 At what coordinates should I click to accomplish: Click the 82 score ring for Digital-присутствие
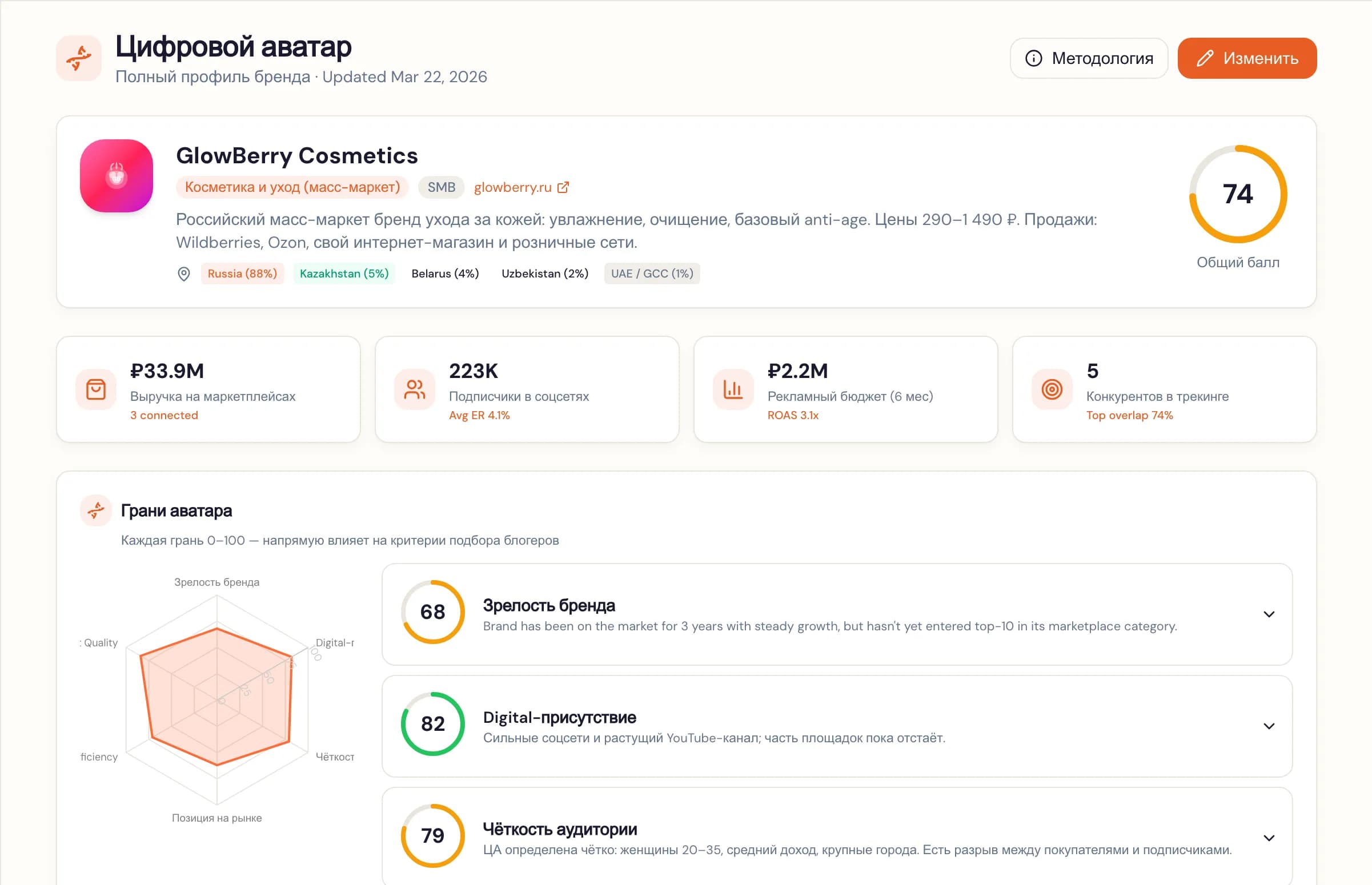(433, 724)
